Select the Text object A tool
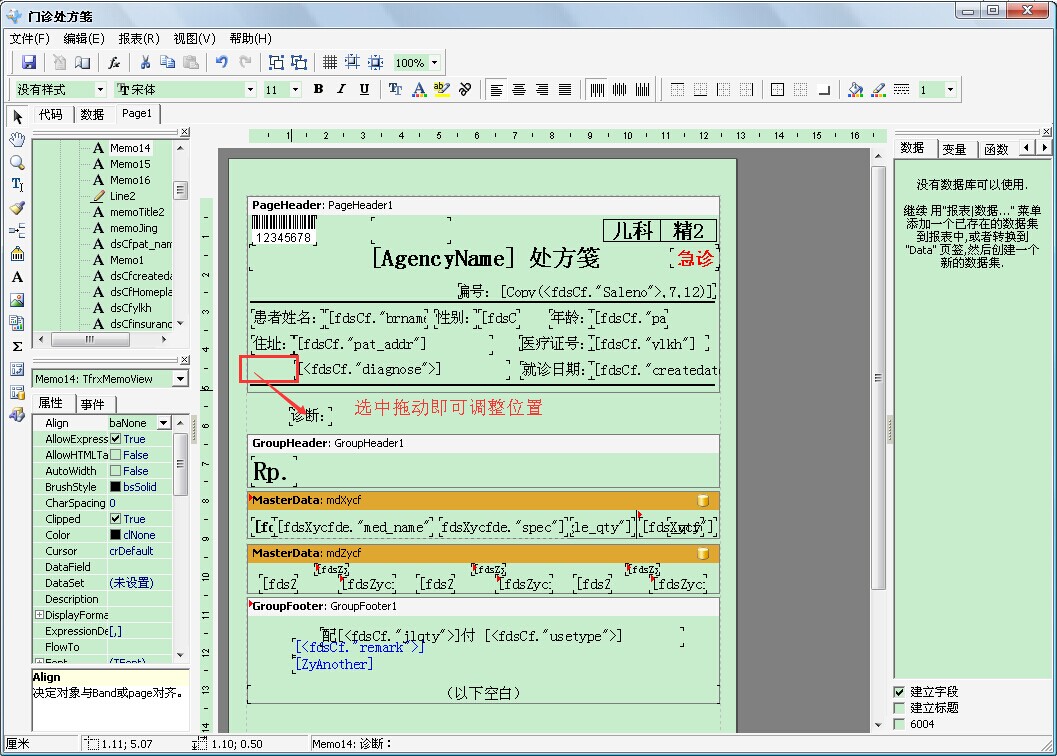 18,277
